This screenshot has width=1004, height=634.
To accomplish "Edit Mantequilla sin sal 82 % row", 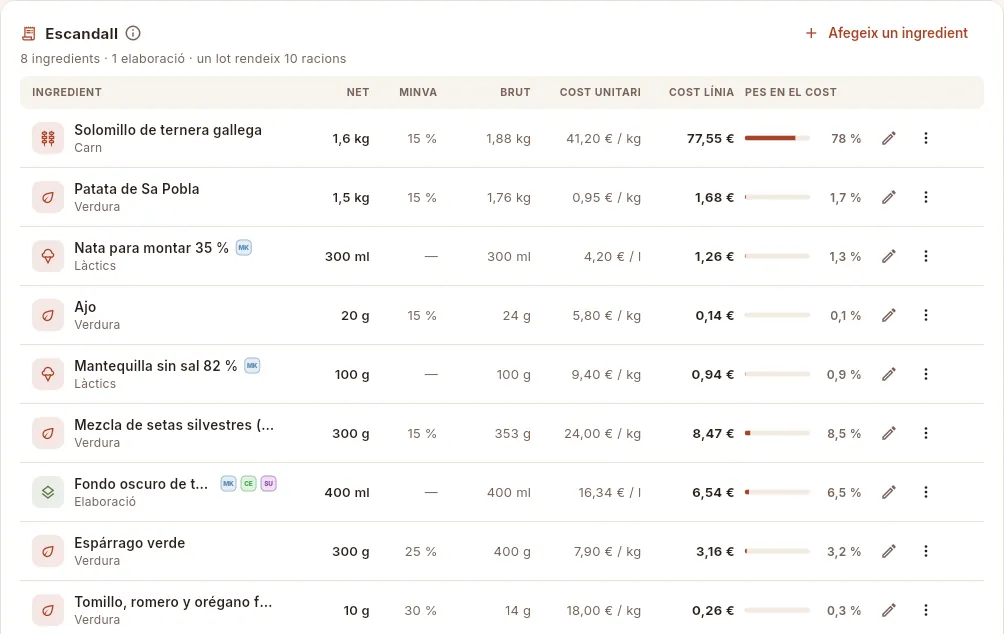I will click(x=889, y=374).
